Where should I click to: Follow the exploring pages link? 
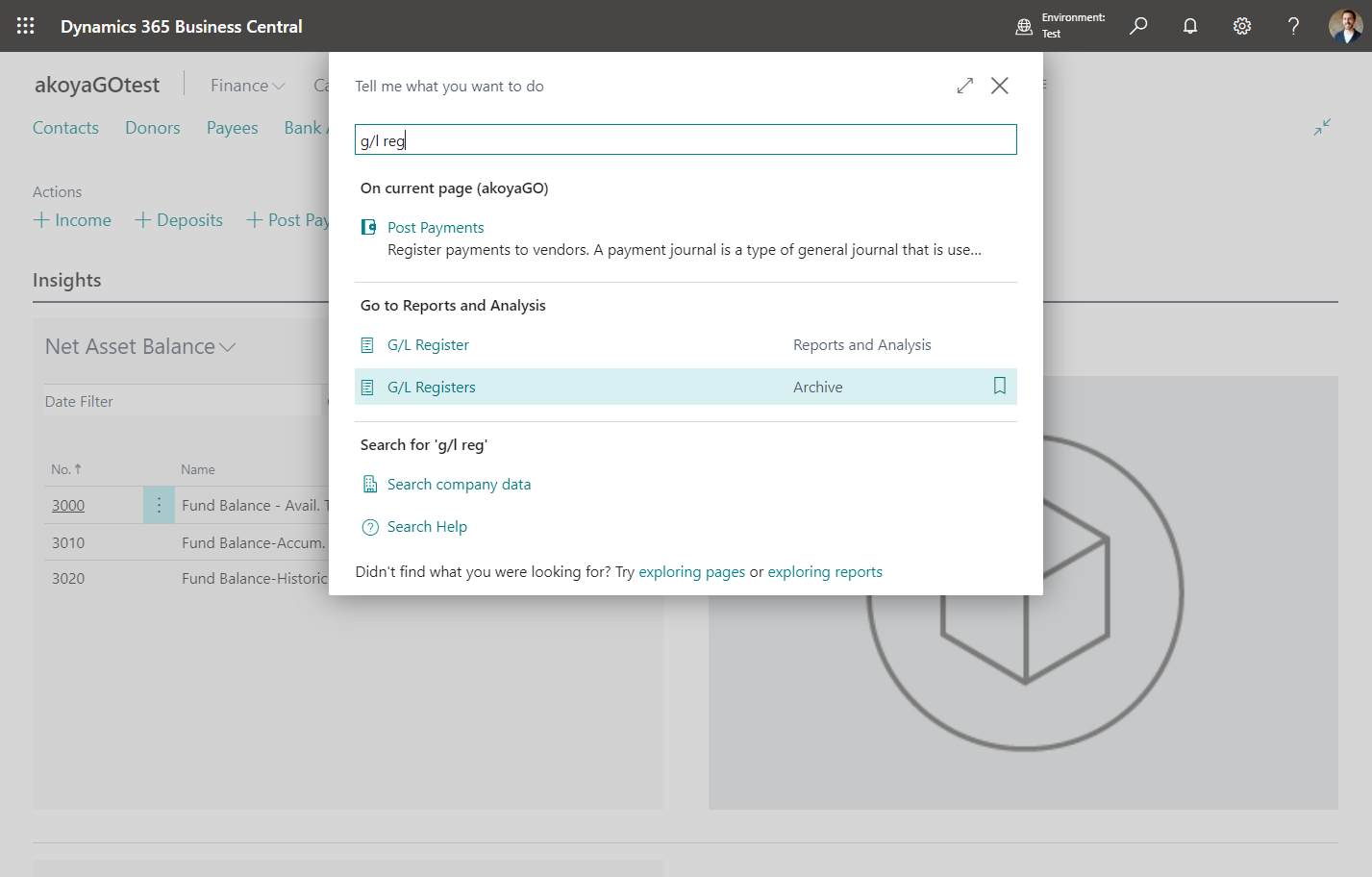pyautogui.click(x=692, y=572)
